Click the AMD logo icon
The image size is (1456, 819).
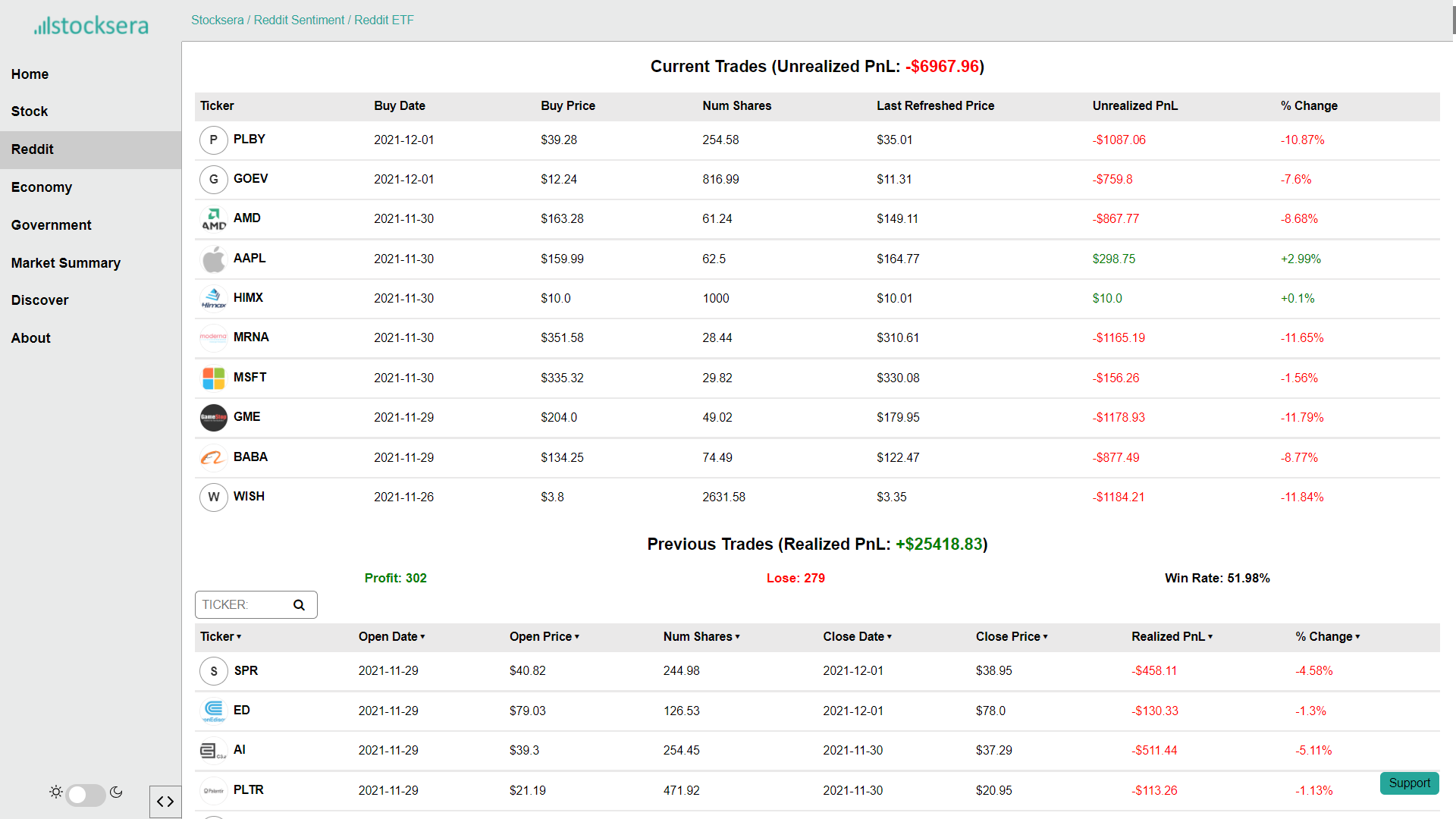[213, 219]
